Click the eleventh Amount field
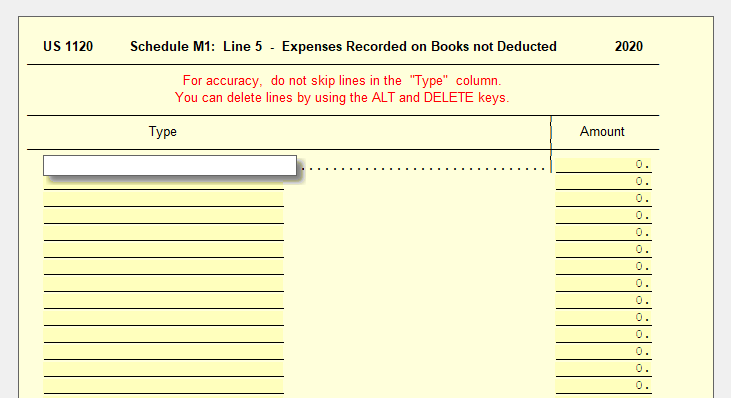 [604, 336]
